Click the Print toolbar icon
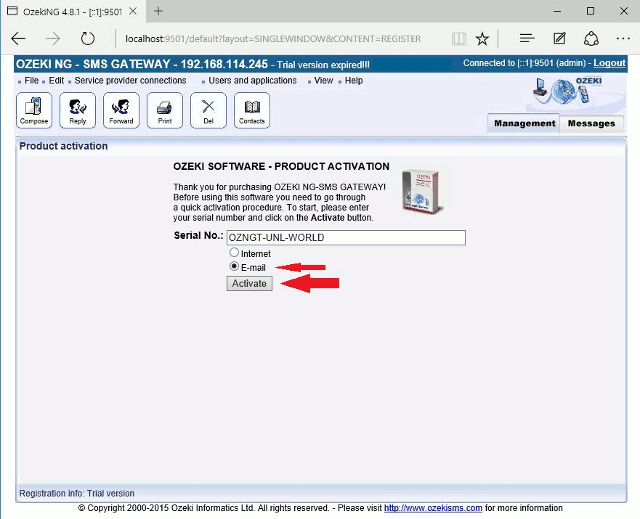This screenshot has height=519, width=640. [x=165, y=110]
